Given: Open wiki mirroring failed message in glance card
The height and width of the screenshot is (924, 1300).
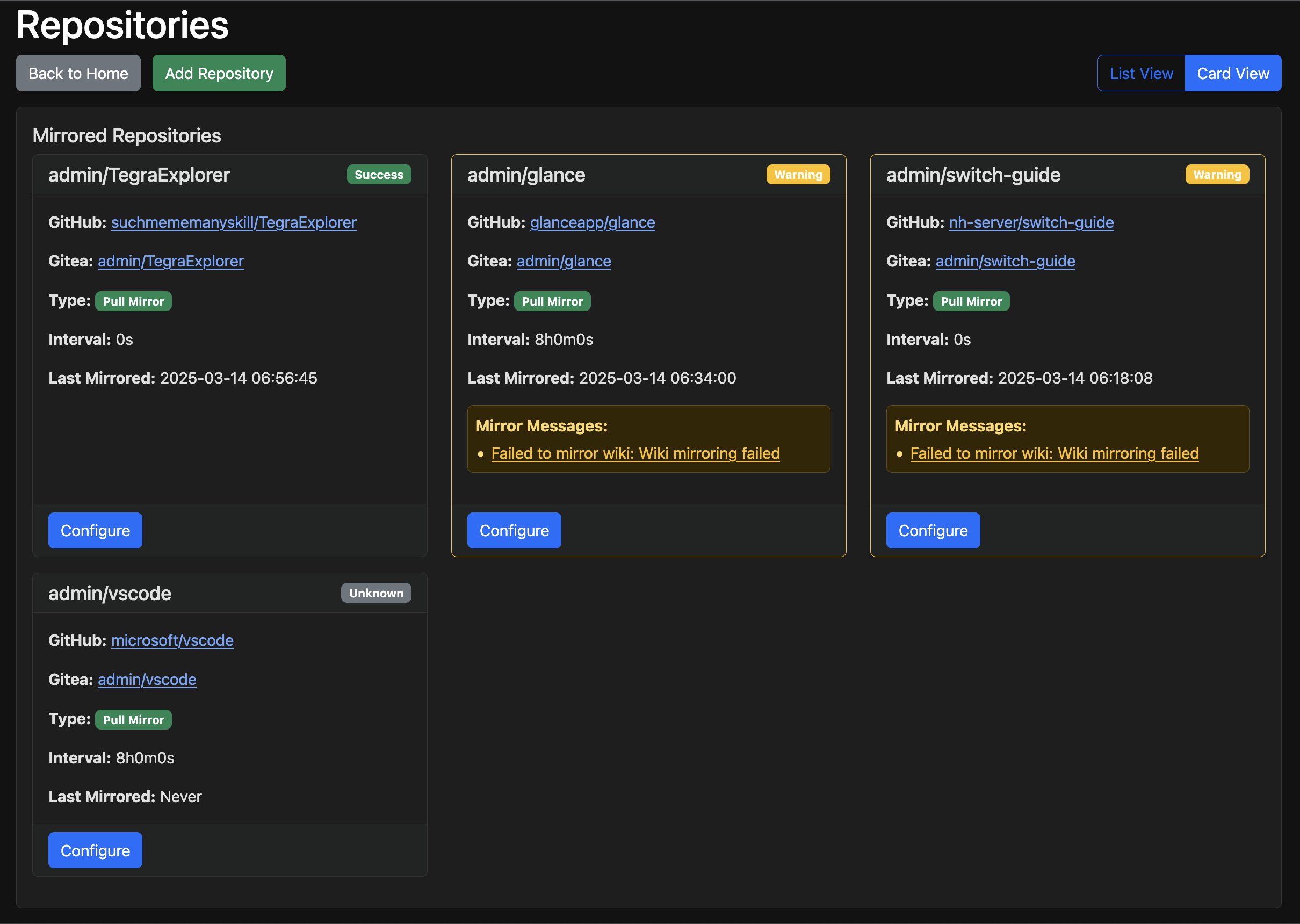Looking at the screenshot, I should pyautogui.click(x=635, y=453).
